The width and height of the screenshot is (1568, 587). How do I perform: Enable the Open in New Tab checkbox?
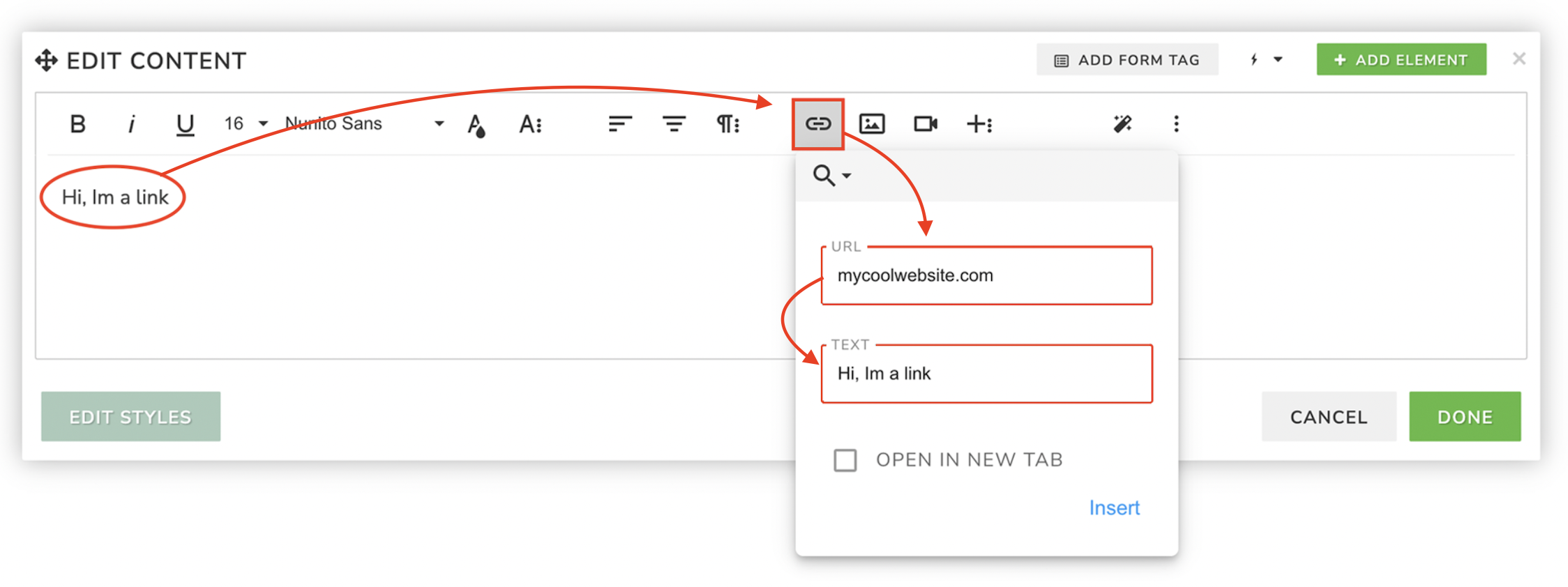845,460
